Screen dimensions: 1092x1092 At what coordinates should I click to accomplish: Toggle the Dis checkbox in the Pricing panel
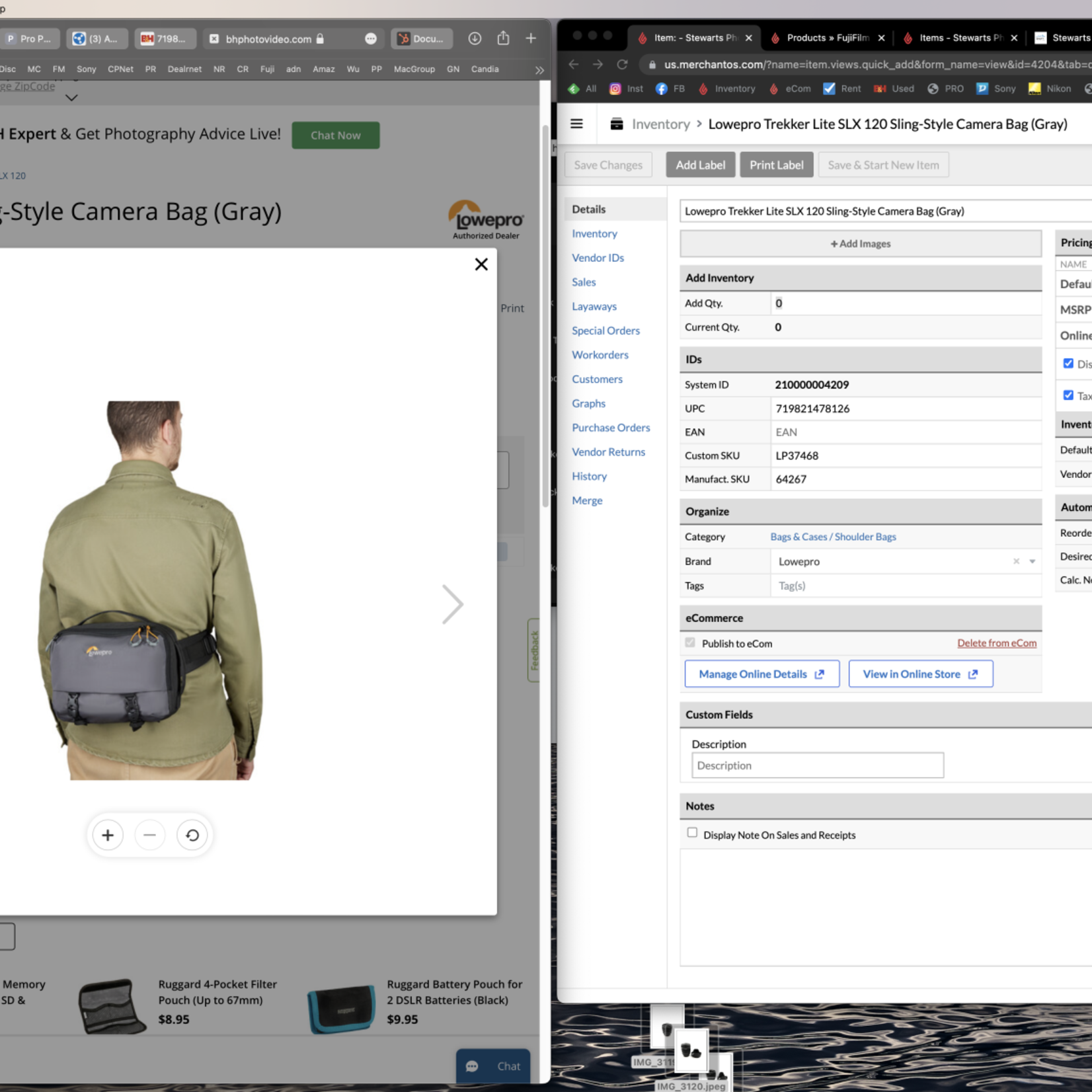click(1068, 364)
